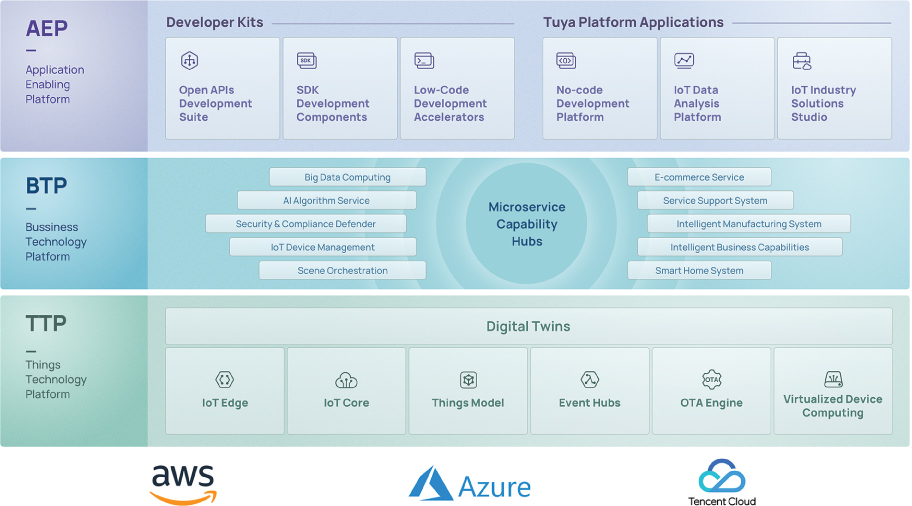Click the AWS logo

183,484
